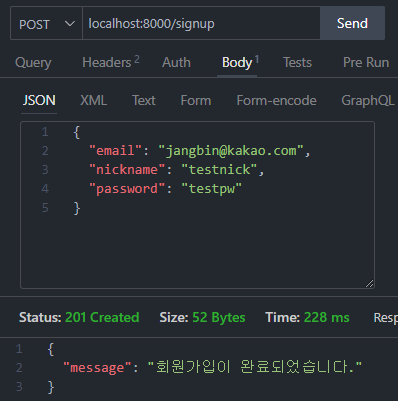The width and height of the screenshot is (398, 401).
Task: Switch to the Query tab
Action: click(x=33, y=62)
